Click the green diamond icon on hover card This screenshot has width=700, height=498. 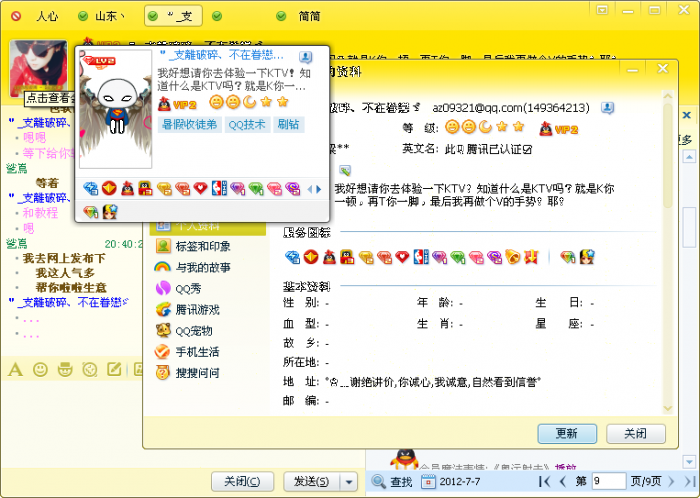pos(256,189)
